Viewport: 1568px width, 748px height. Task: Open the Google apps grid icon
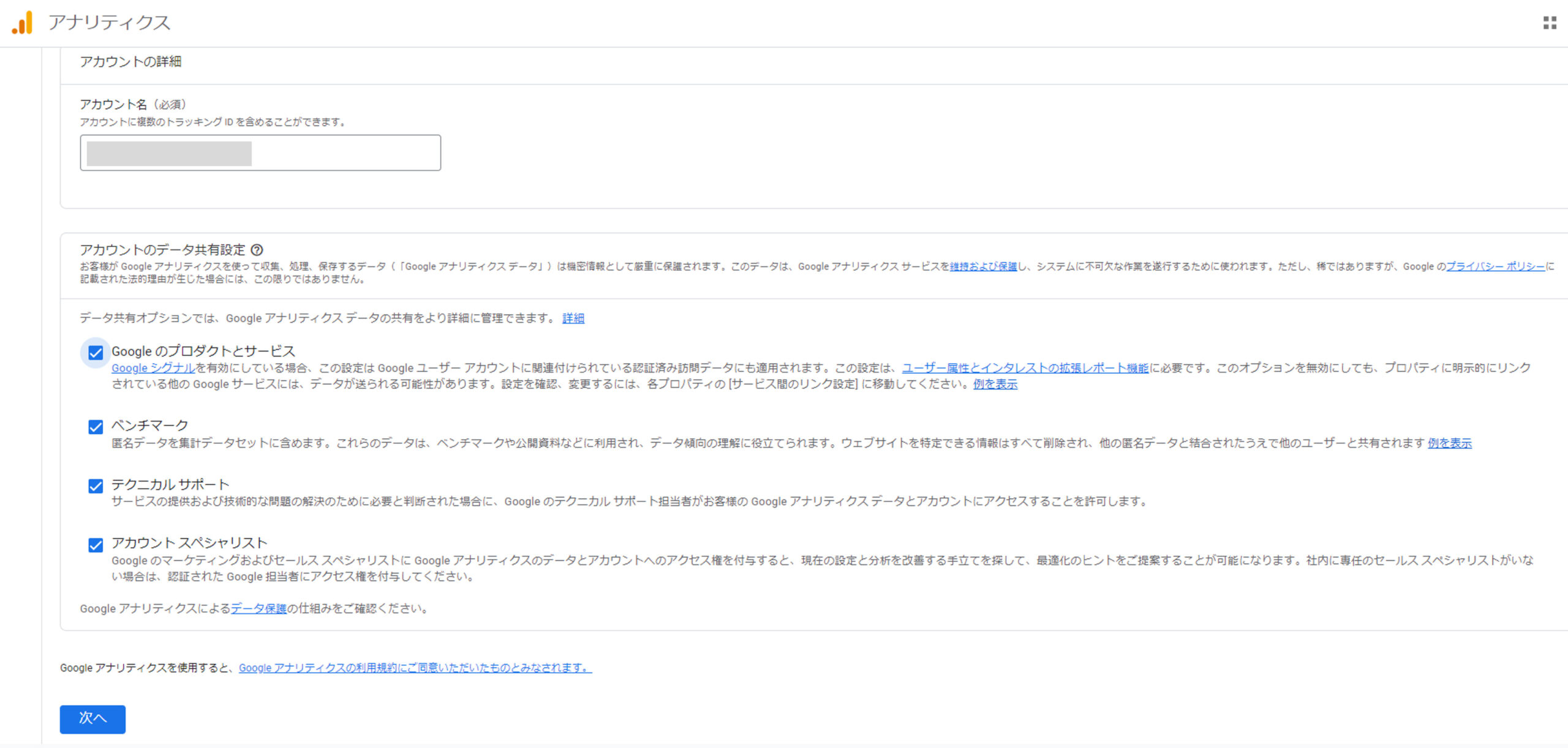coord(1550,23)
